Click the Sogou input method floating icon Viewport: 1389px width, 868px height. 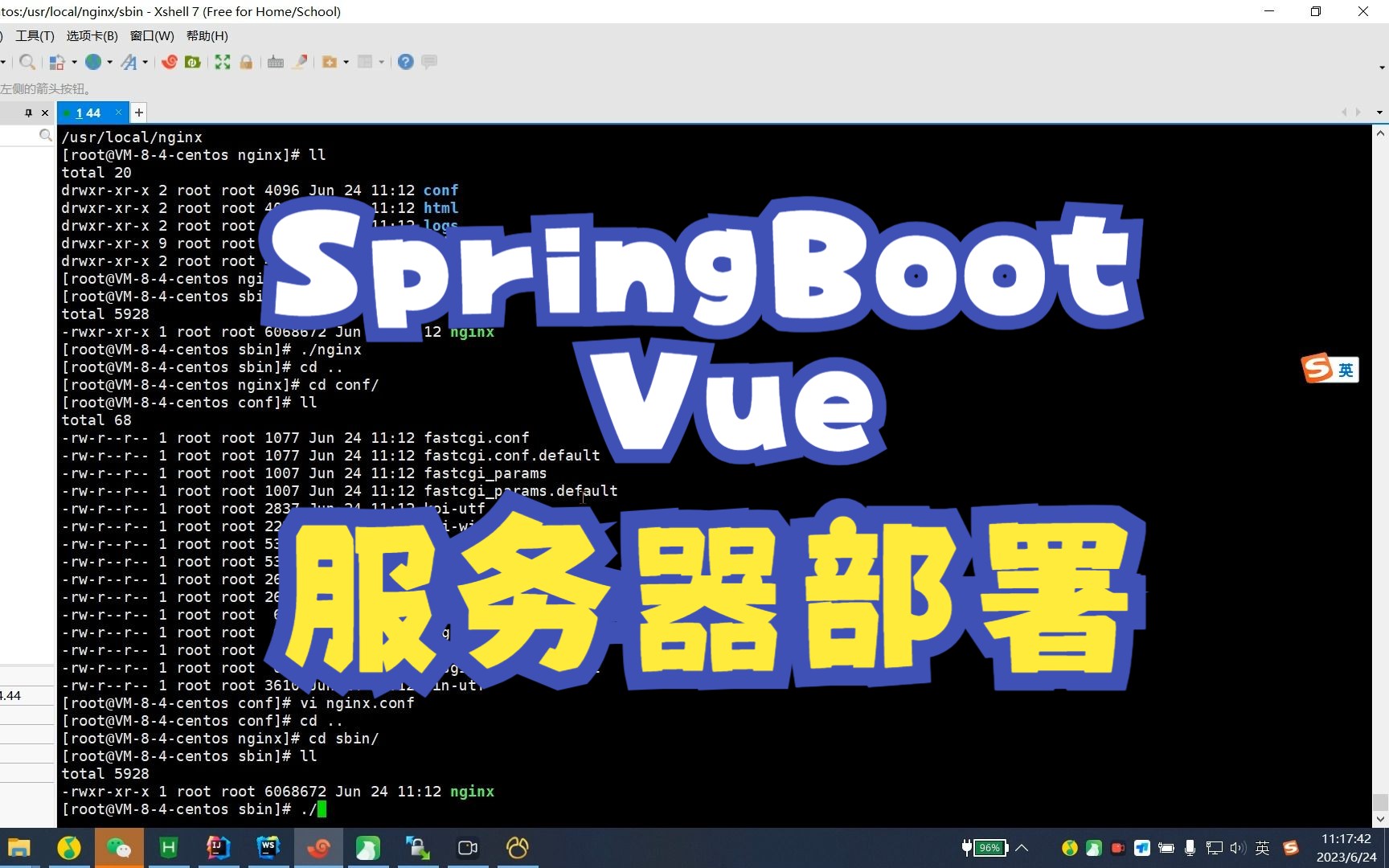point(1317,369)
